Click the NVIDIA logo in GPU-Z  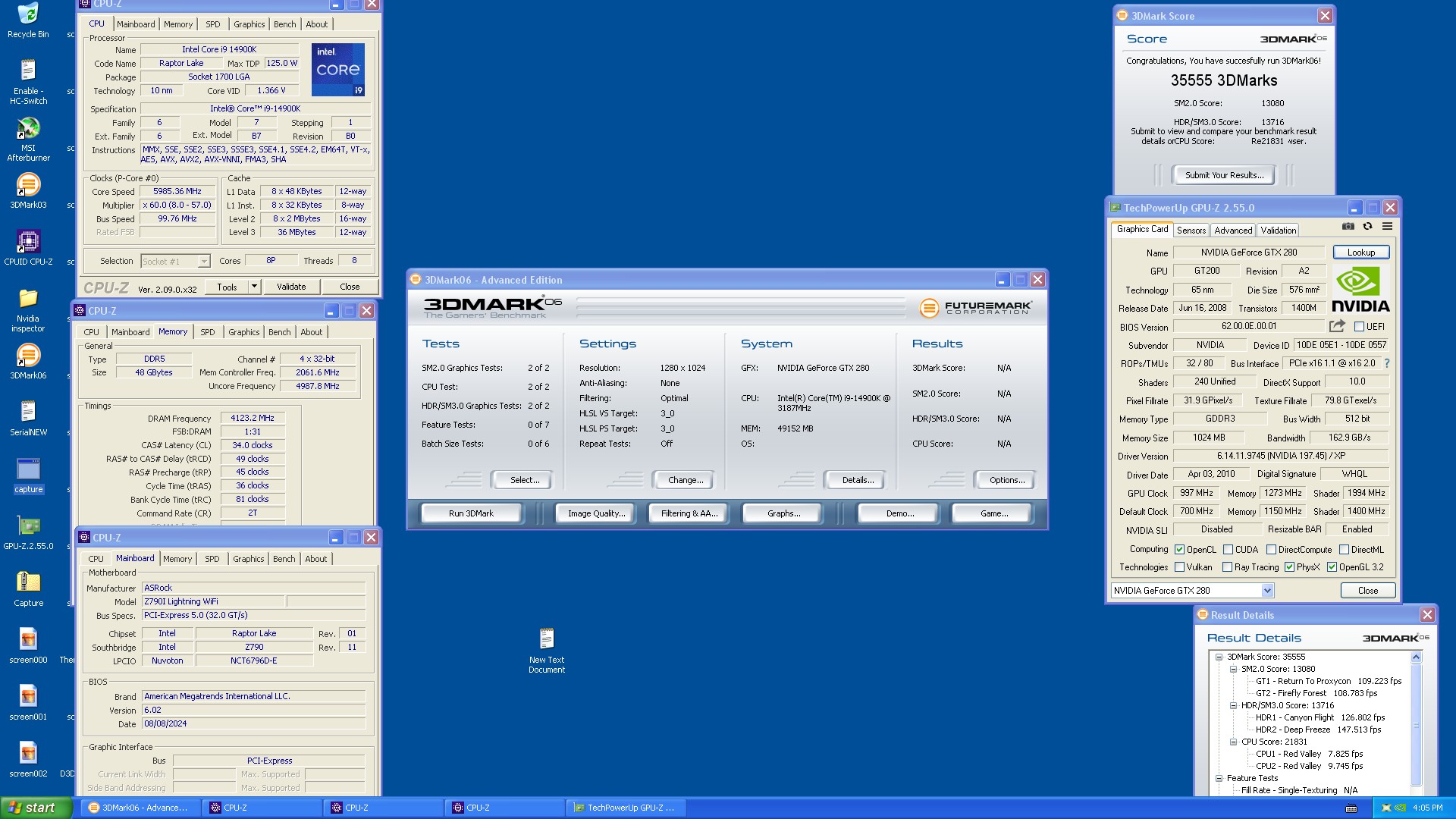click(x=1360, y=289)
